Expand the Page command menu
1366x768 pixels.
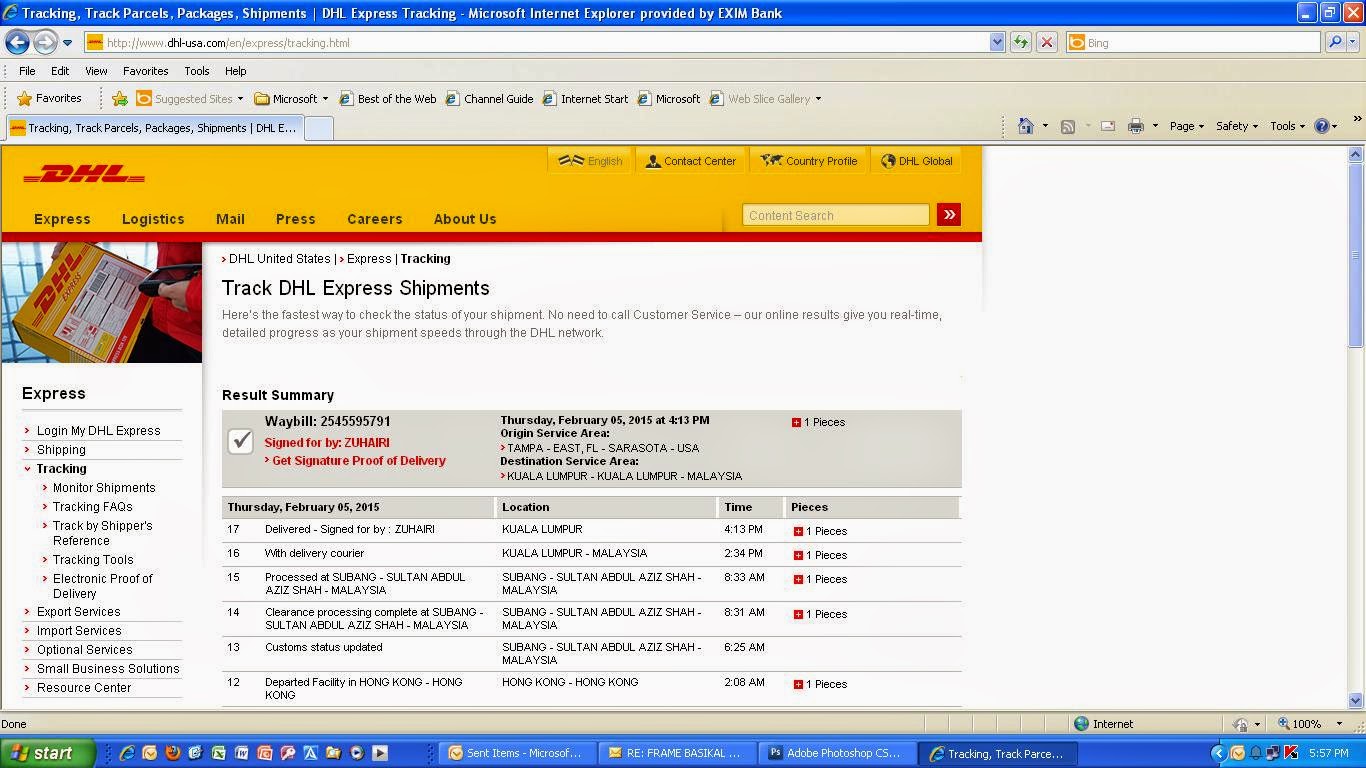(1187, 126)
